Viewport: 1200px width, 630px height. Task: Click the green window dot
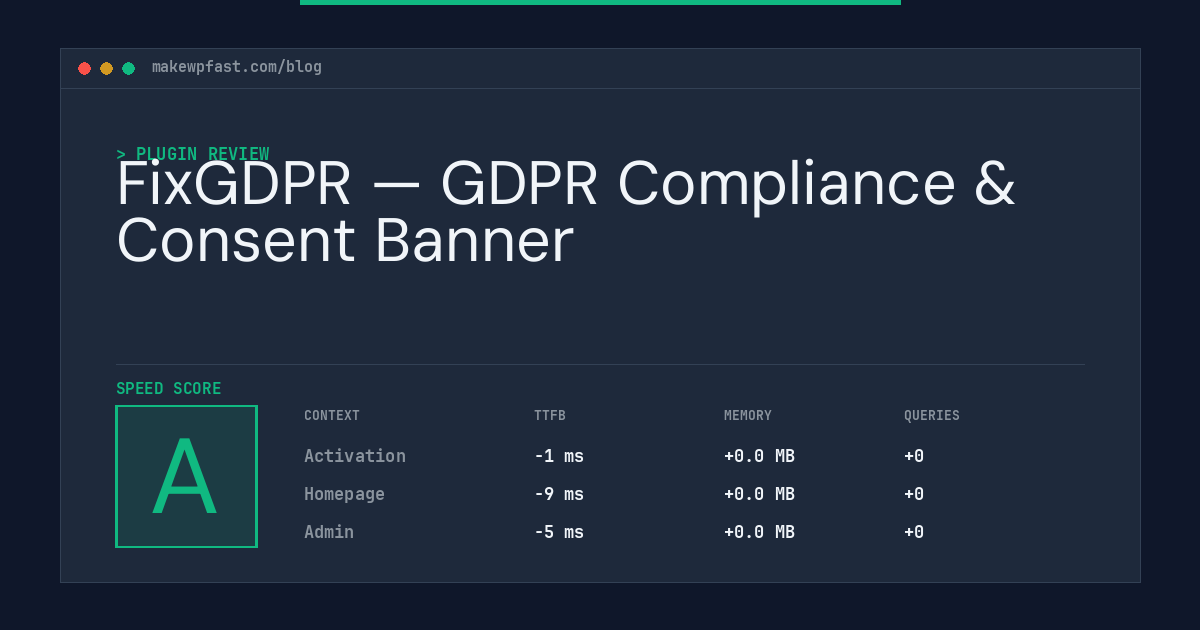tap(128, 68)
